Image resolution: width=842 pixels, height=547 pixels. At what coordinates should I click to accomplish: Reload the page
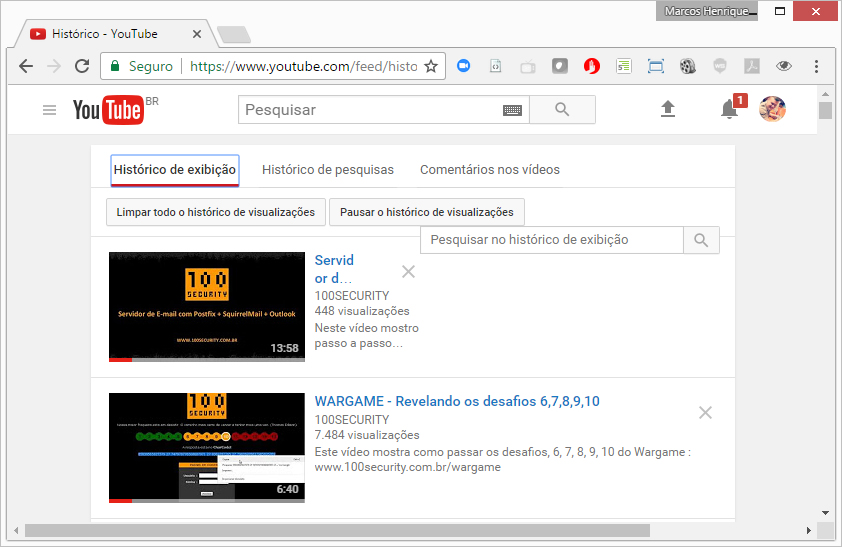[x=81, y=67]
